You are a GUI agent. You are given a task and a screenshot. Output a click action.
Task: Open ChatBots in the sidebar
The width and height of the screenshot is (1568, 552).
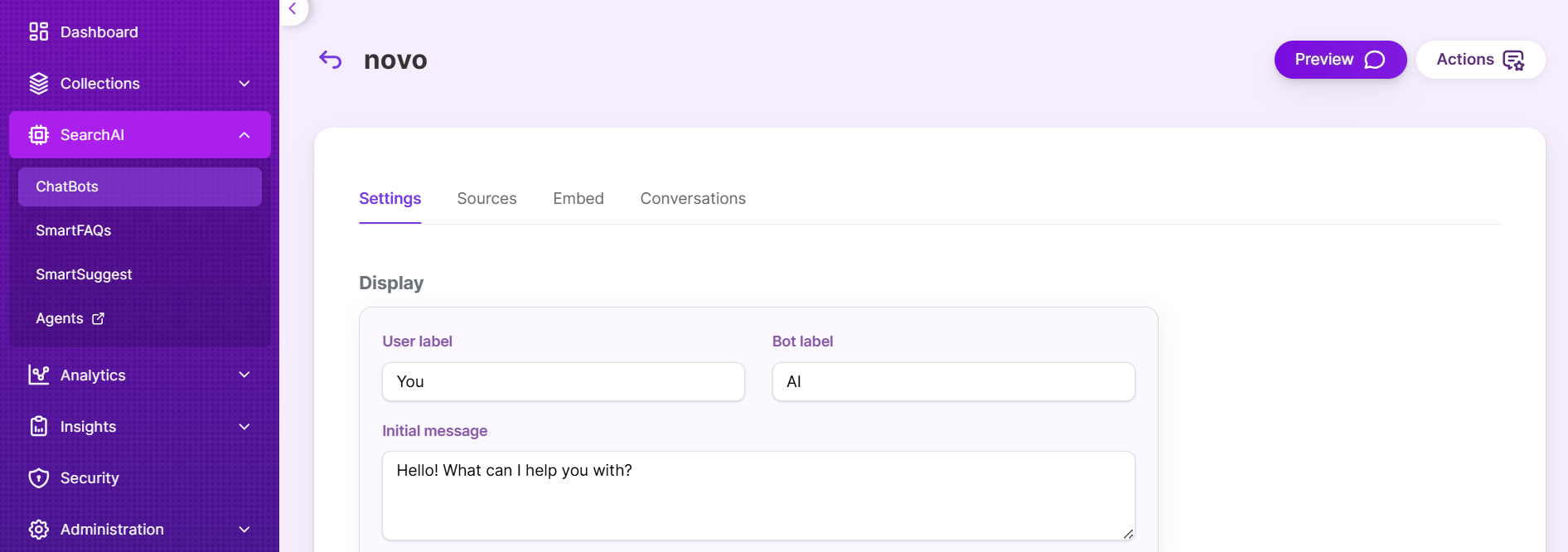pos(140,186)
